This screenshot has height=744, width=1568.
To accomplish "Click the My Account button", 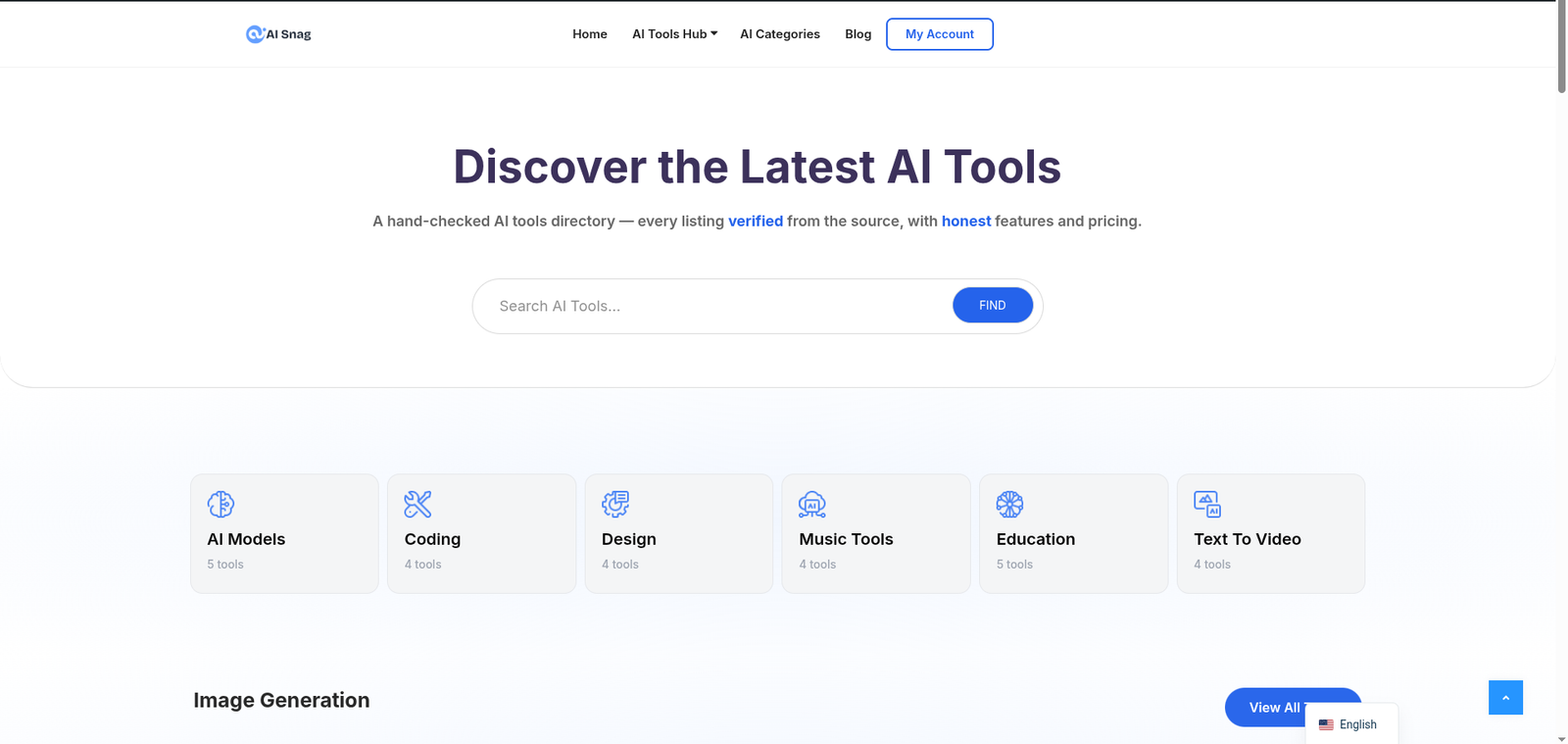I will [x=940, y=34].
